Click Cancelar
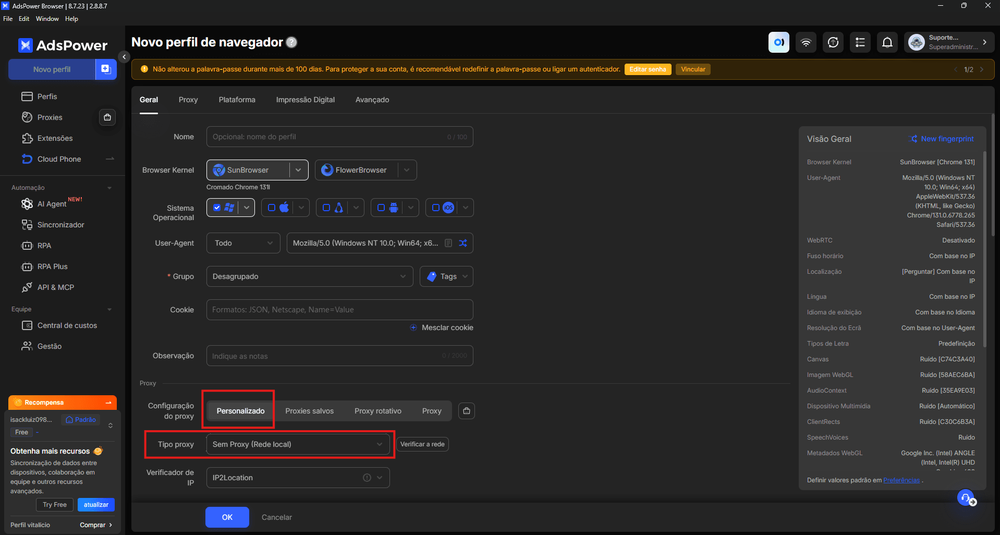 point(277,517)
